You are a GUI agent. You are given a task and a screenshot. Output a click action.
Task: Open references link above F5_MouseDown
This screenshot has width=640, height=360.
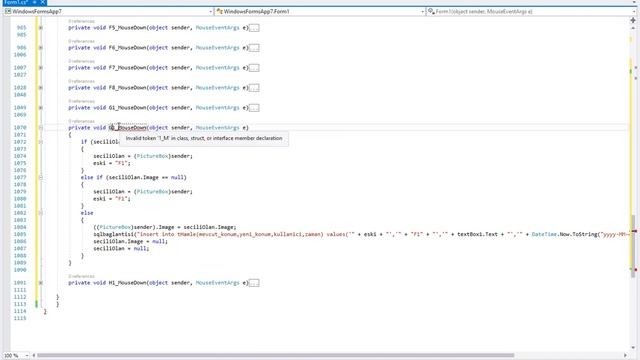pyautogui.click(x=81, y=21)
